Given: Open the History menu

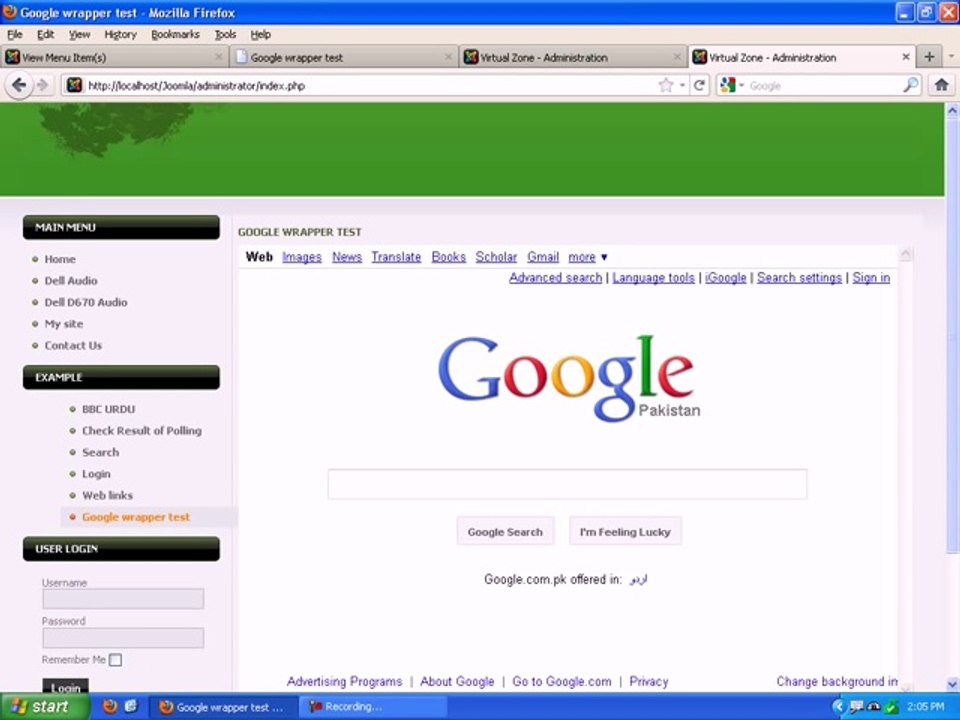Looking at the screenshot, I should point(120,34).
